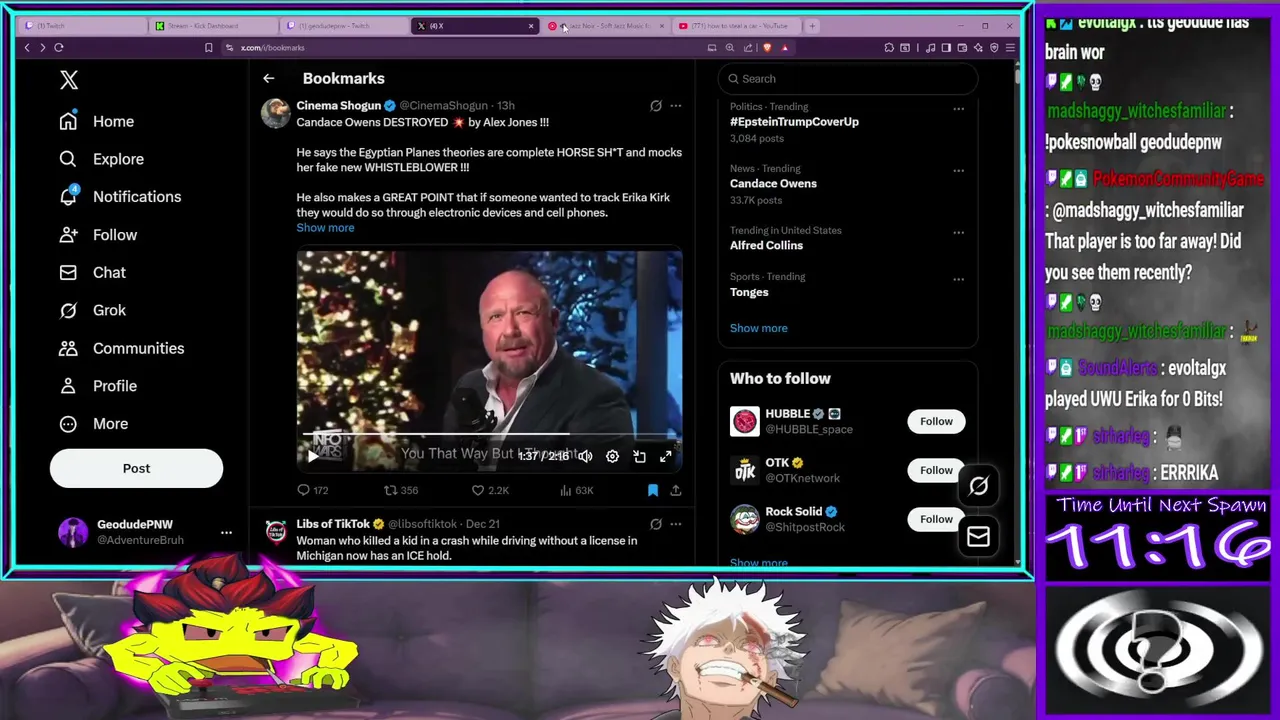Open #EpsteinIntoCoverUp trending topic

(794, 122)
